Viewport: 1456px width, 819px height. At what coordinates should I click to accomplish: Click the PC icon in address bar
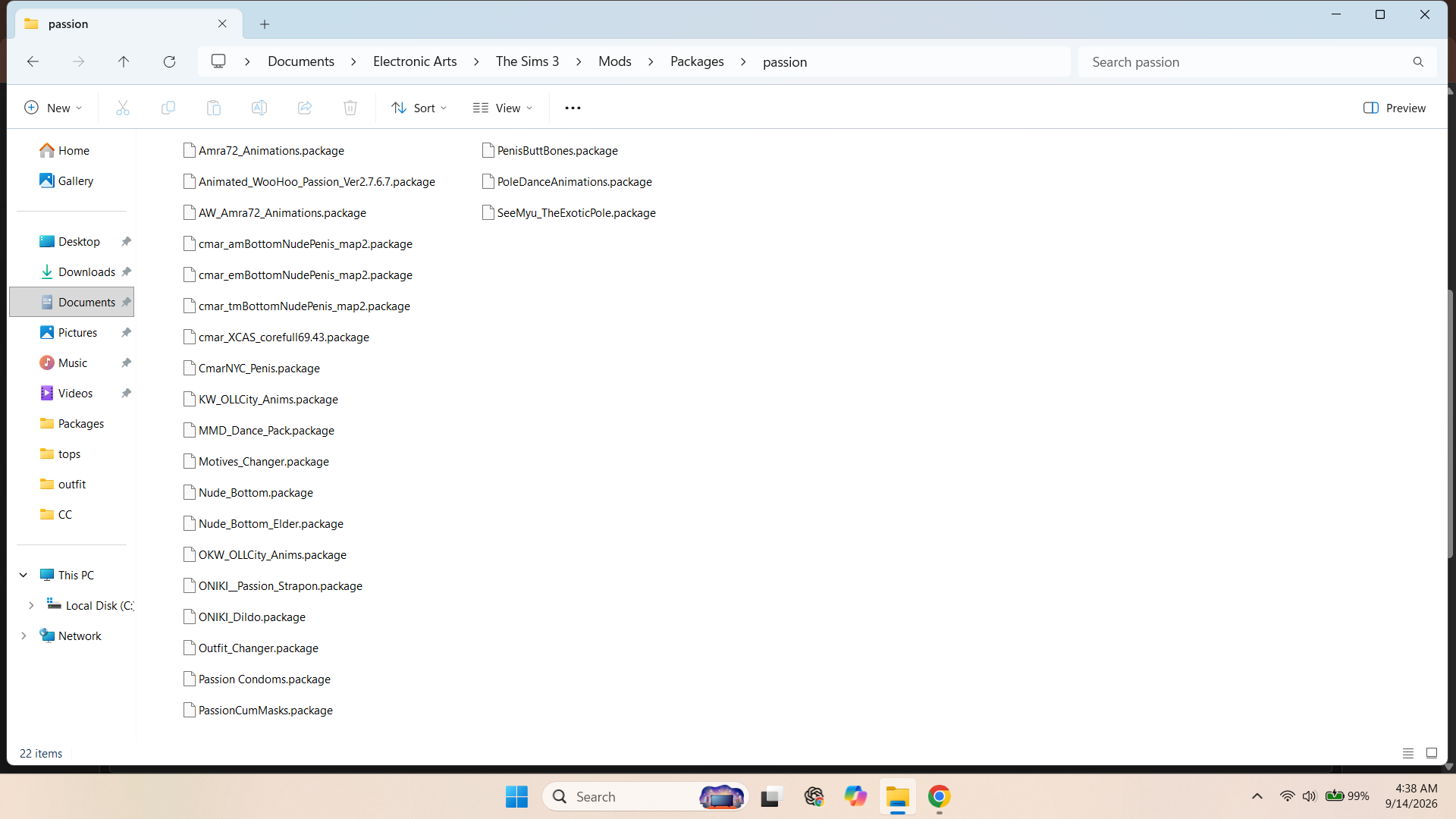point(218,61)
